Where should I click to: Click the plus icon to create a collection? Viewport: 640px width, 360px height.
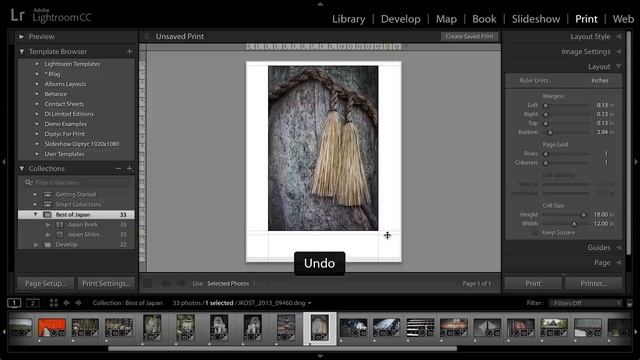tap(129, 169)
